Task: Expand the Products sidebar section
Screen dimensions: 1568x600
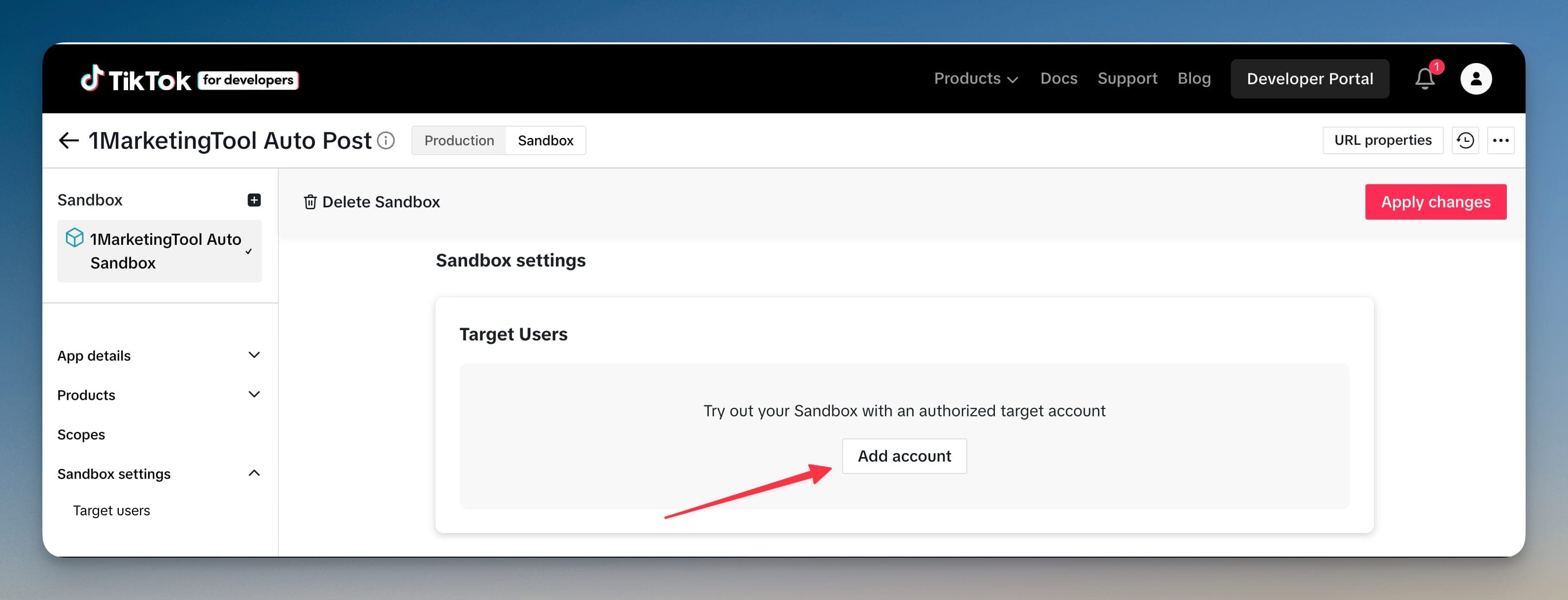Action: pos(159,395)
